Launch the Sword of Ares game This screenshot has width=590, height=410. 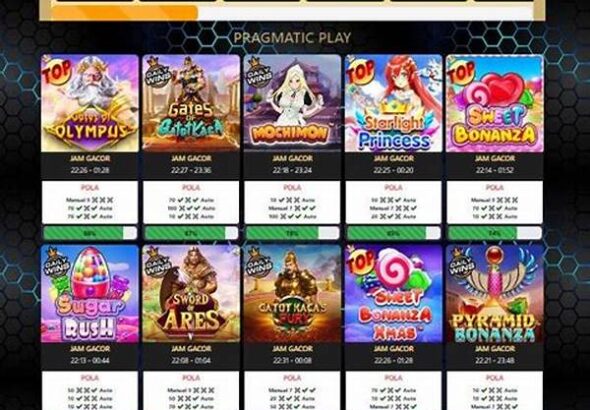(x=191, y=294)
